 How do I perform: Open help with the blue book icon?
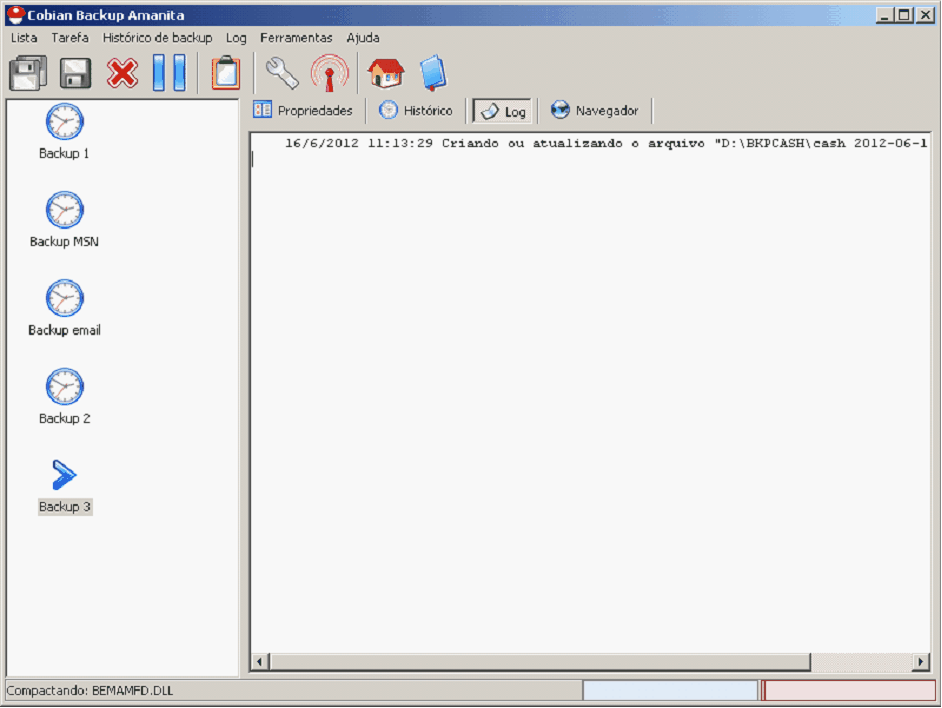click(x=433, y=73)
